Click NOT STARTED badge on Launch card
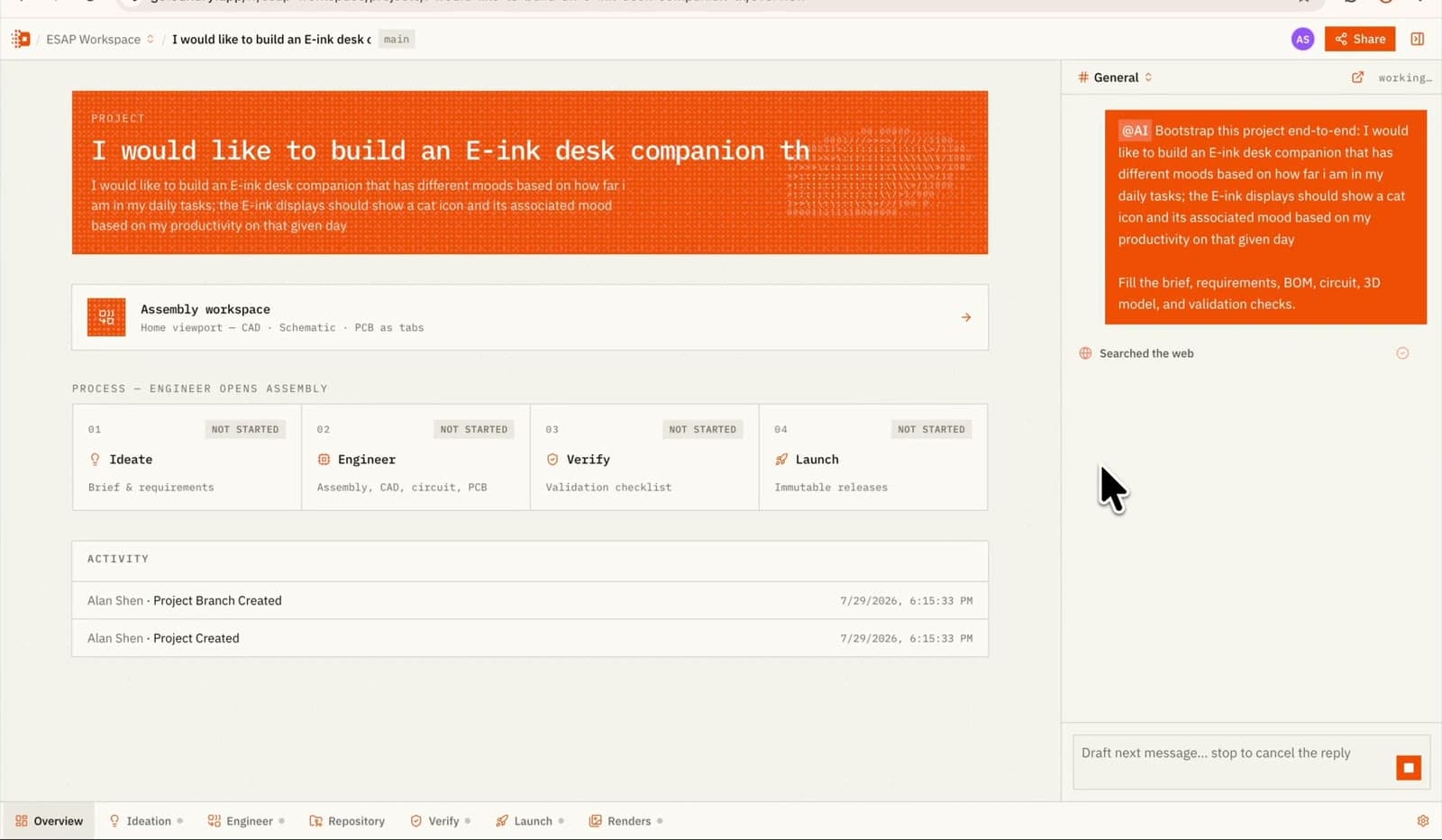The image size is (1442, 840). (931, 429)
